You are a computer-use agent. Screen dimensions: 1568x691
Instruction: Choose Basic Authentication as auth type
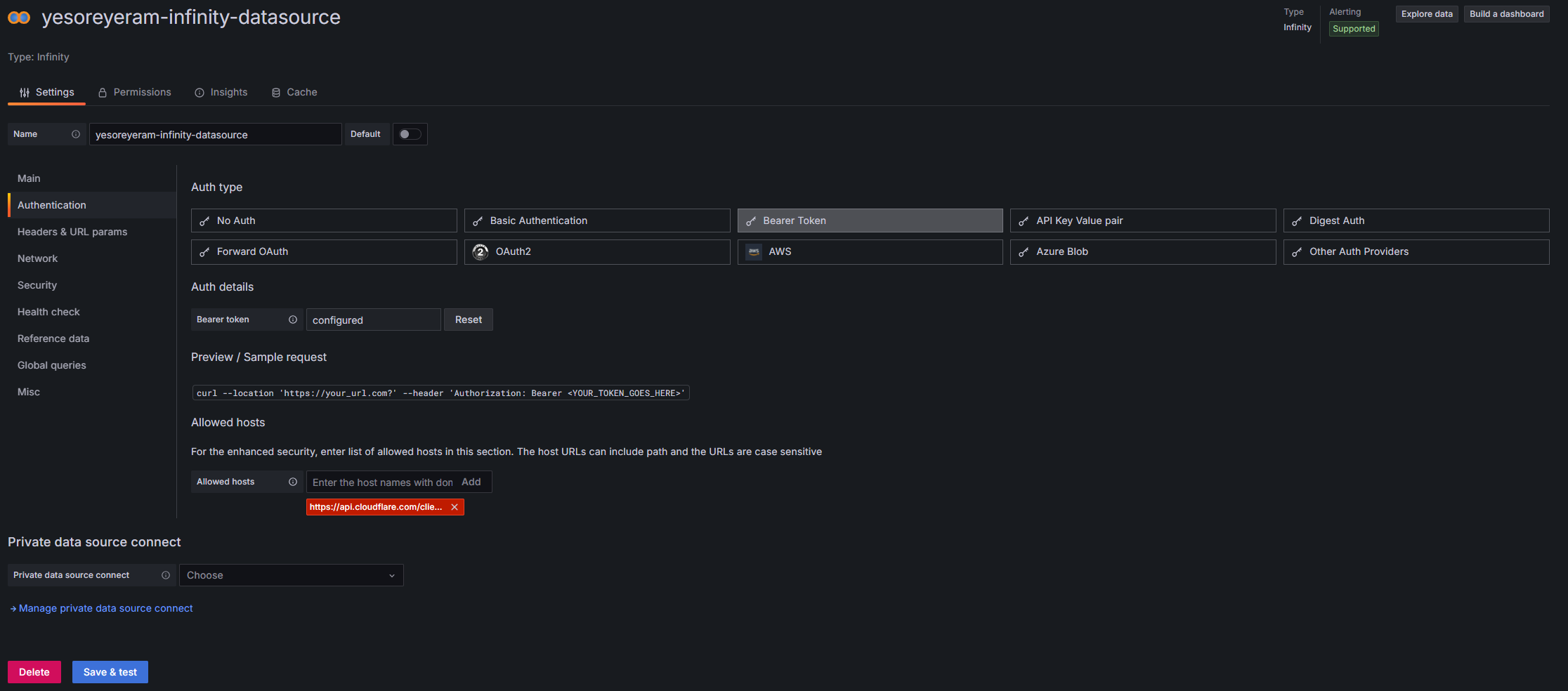[x=596, y=221]
